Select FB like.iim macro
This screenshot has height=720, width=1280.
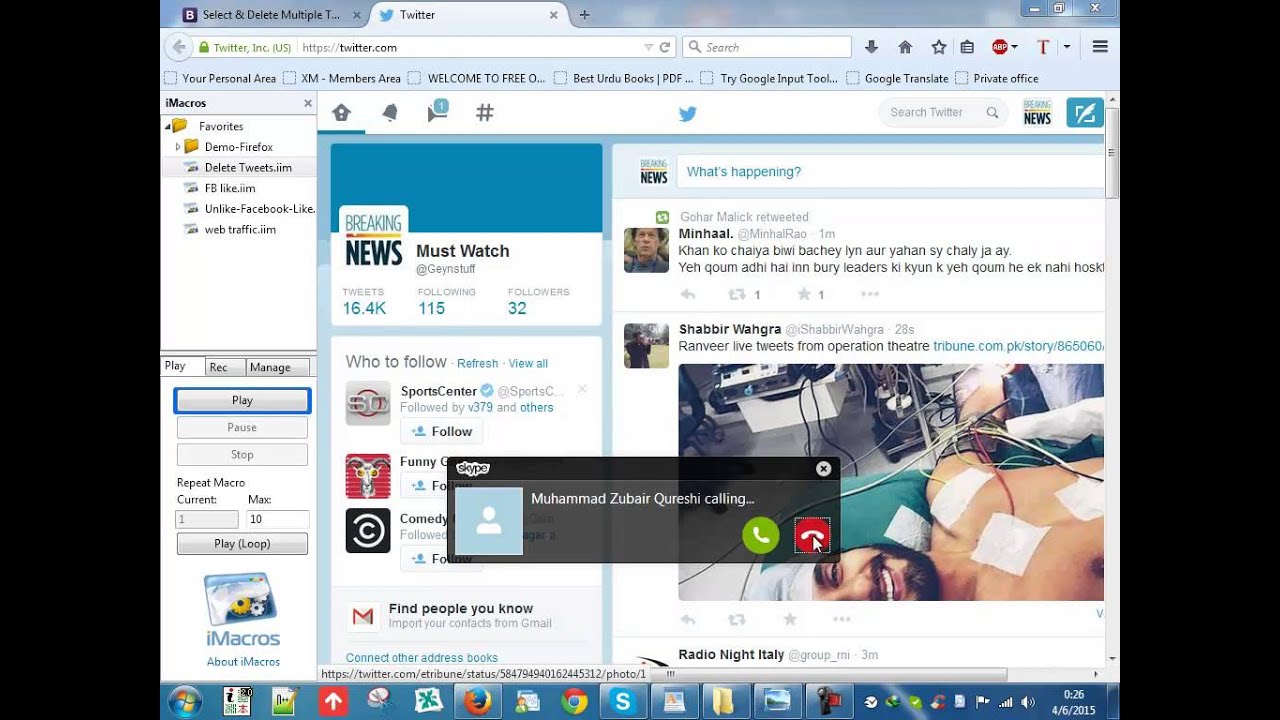230,188
